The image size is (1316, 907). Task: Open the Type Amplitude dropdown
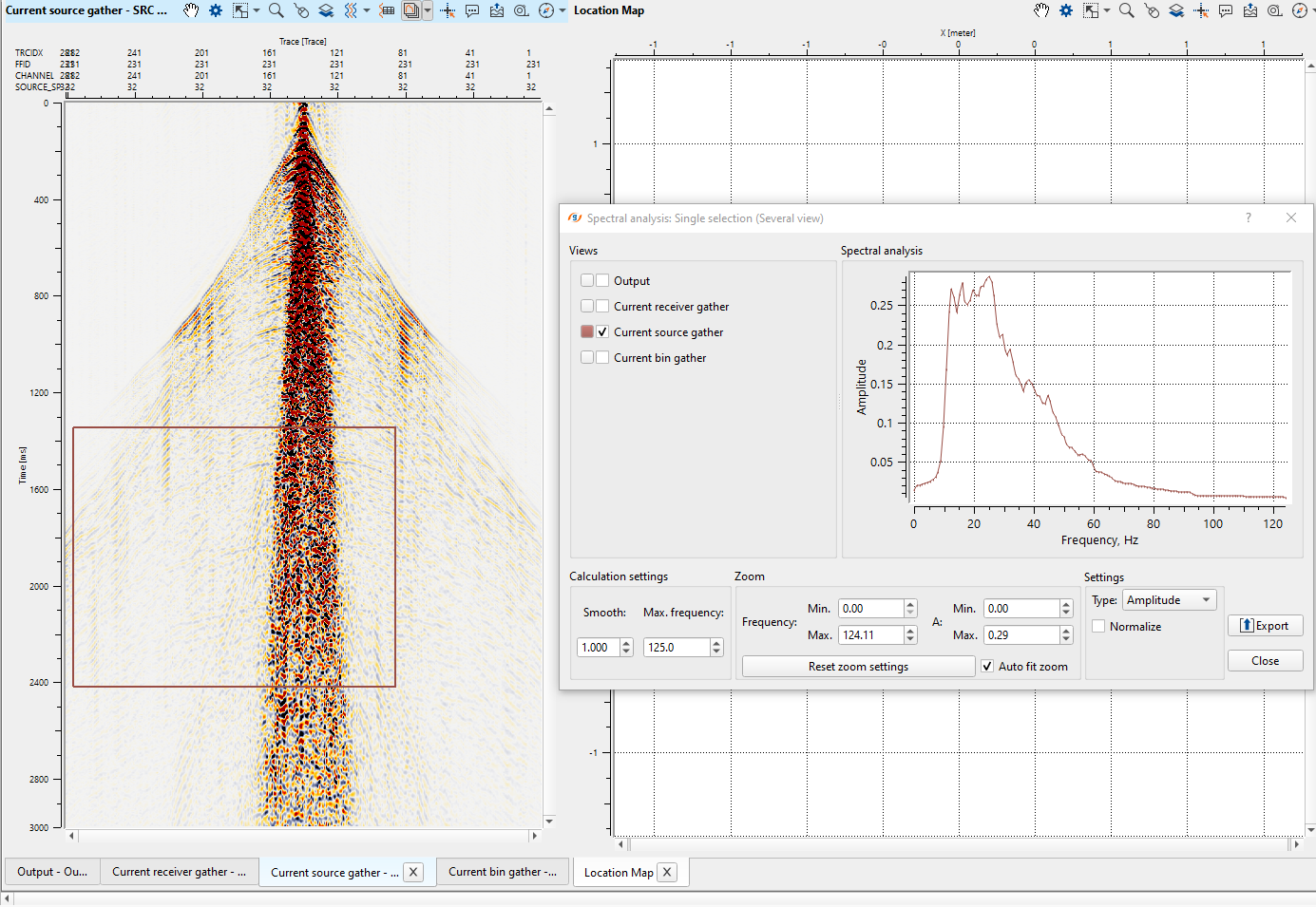click(x=1168, y=600)
